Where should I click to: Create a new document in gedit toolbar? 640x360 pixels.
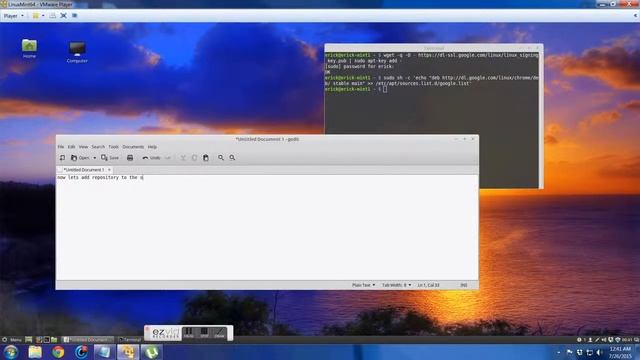pyautogui.click(x=62, y=158)
